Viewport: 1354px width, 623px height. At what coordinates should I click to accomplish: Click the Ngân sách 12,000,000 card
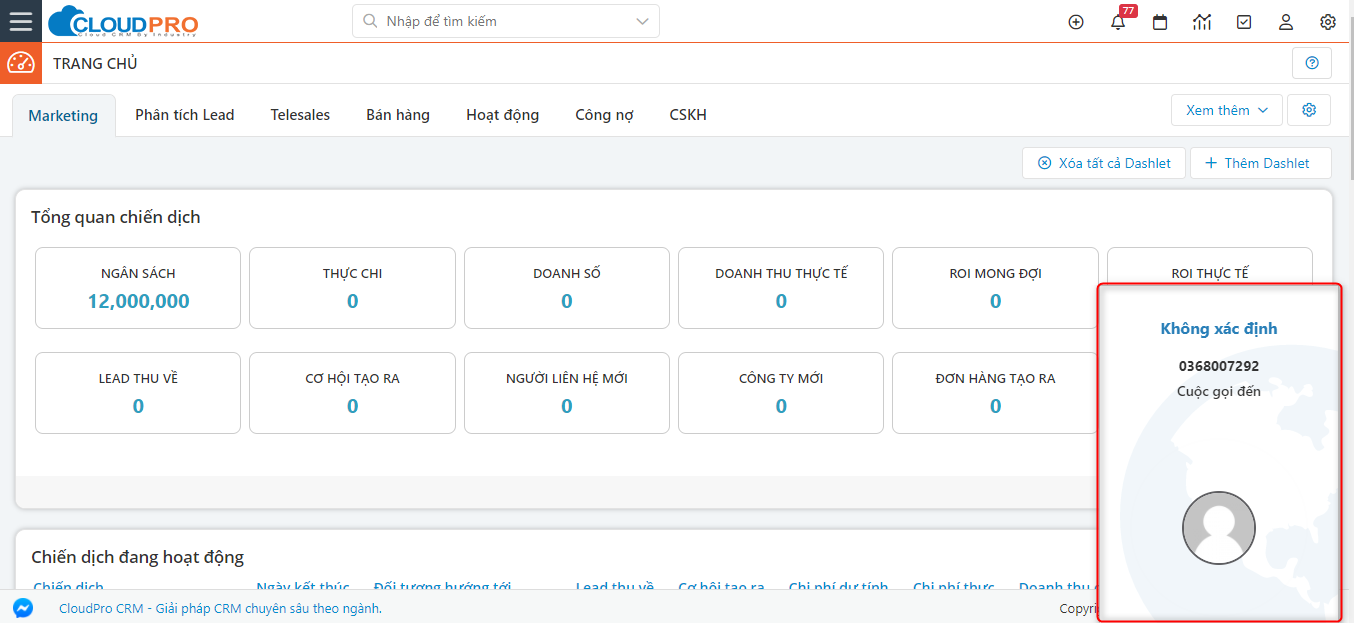(138, 288)
